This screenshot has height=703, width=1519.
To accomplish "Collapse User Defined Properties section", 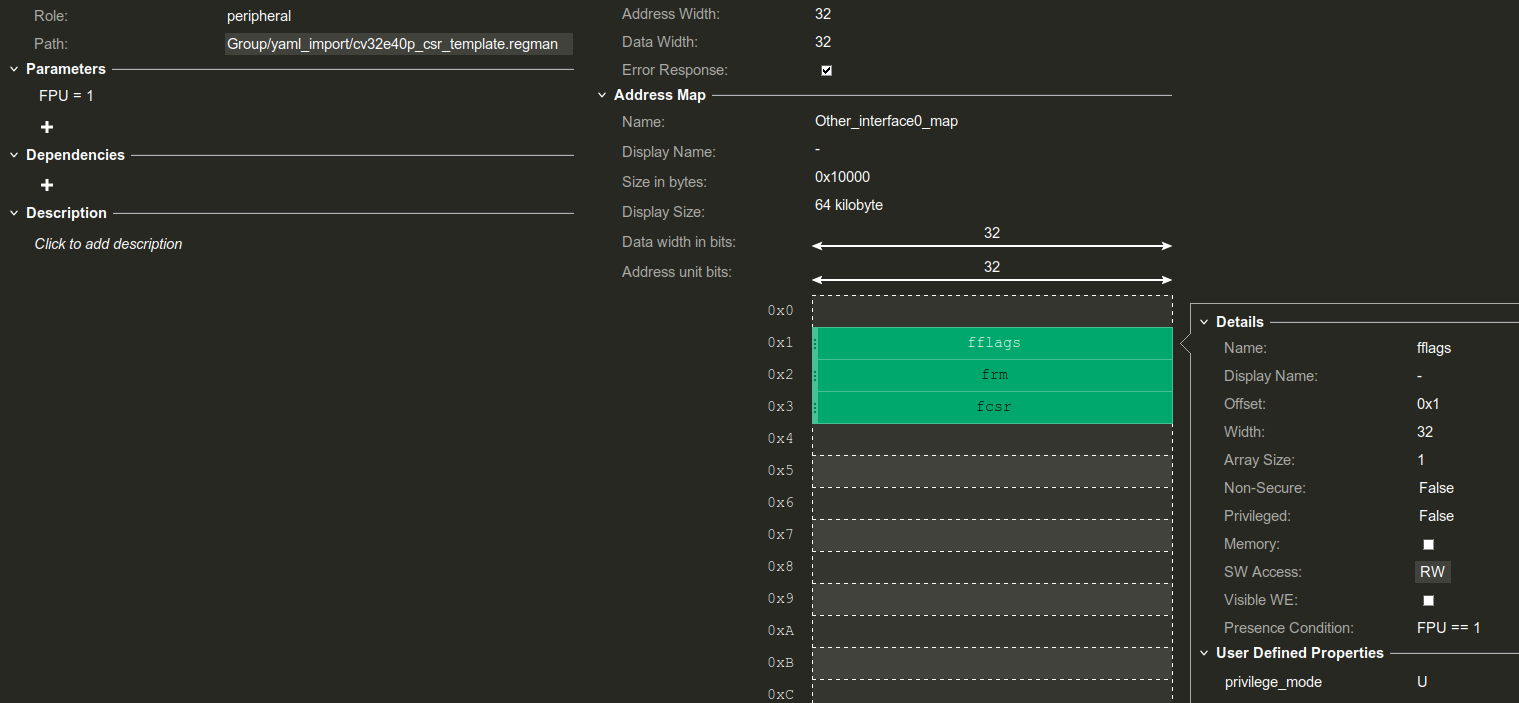I will [1204, 653].
